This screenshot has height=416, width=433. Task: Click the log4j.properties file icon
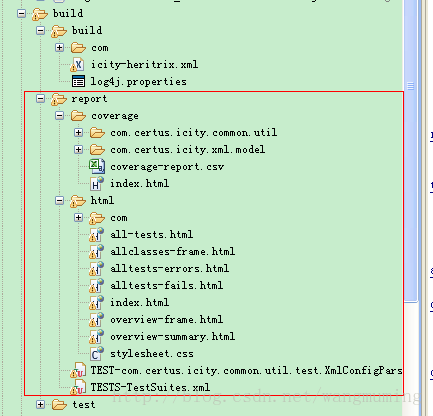coord(78,81)
